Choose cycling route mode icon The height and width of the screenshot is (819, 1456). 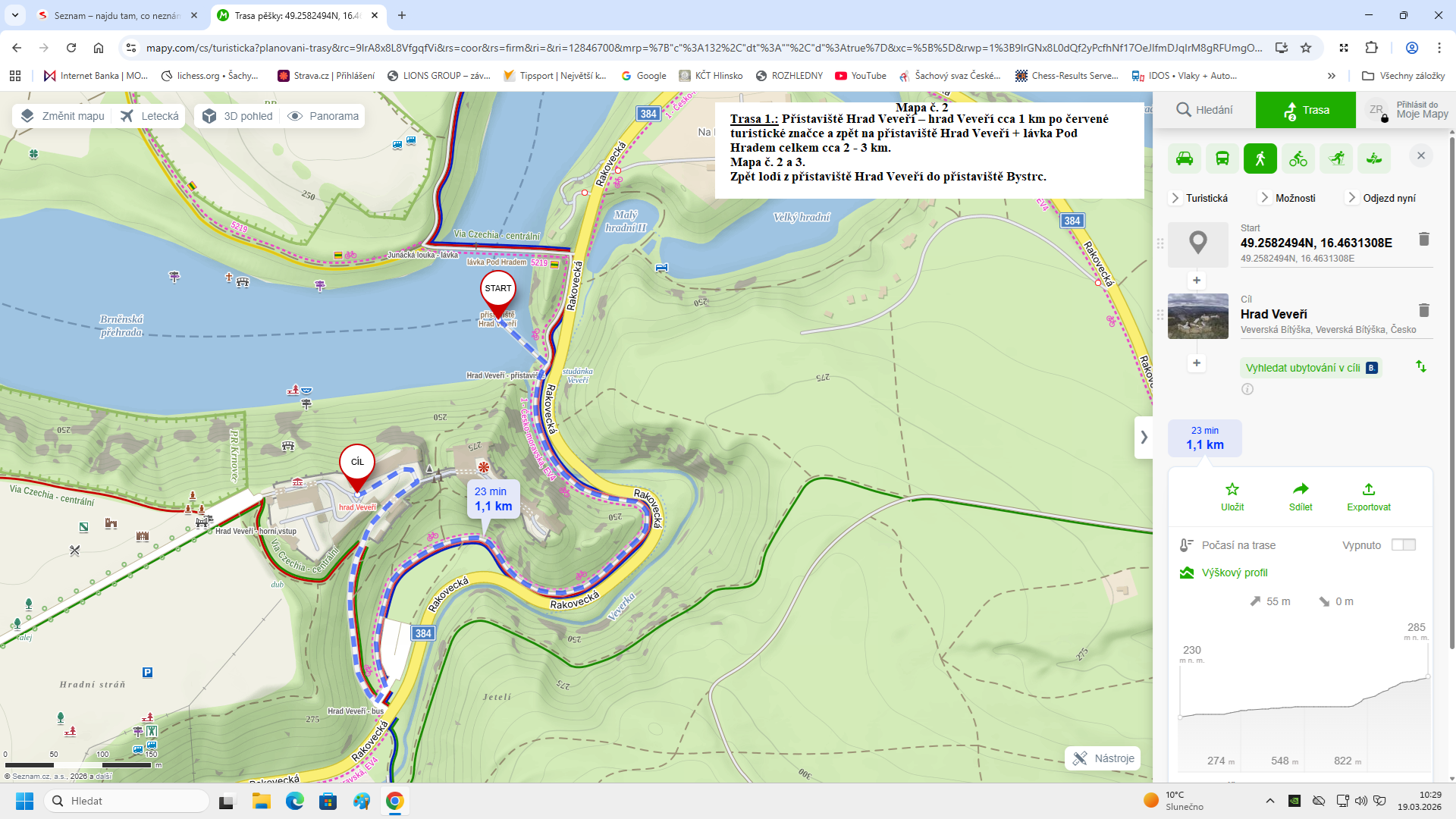click(1298, 158)
